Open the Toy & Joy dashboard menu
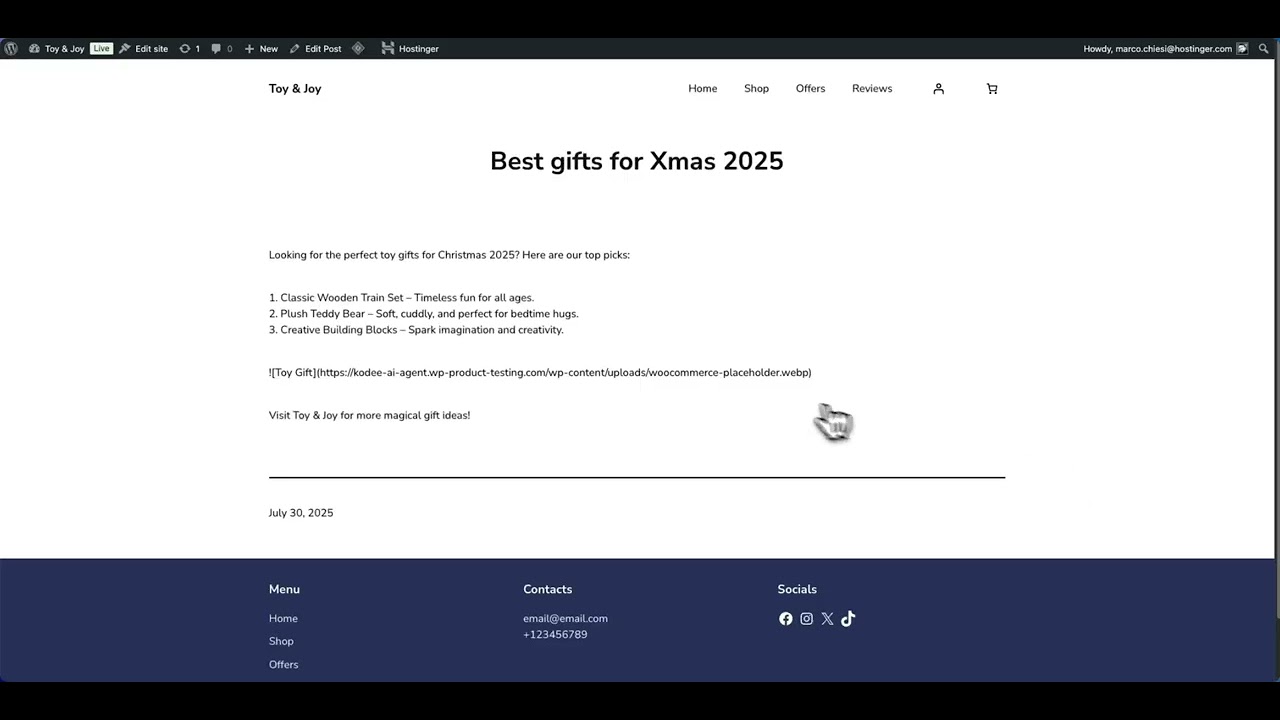The width and height of the screenshot is (1280, 720). click(56, 48)
